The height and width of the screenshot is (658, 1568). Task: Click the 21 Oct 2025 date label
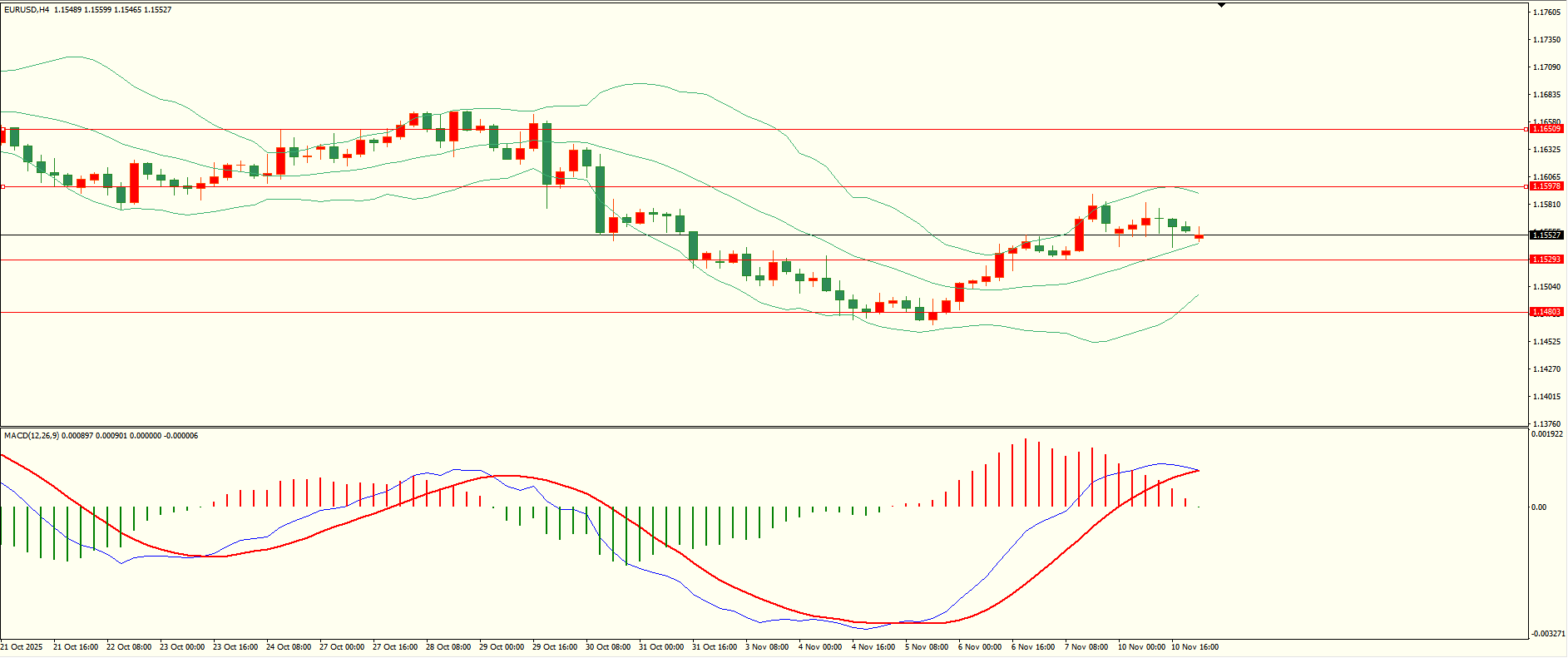22,647
